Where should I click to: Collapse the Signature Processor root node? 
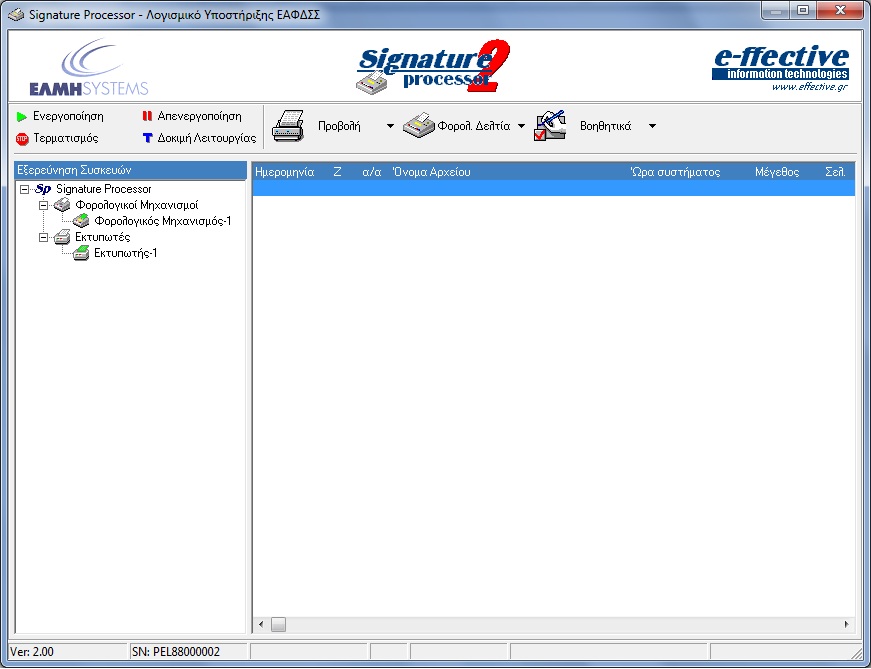[24, 189]
